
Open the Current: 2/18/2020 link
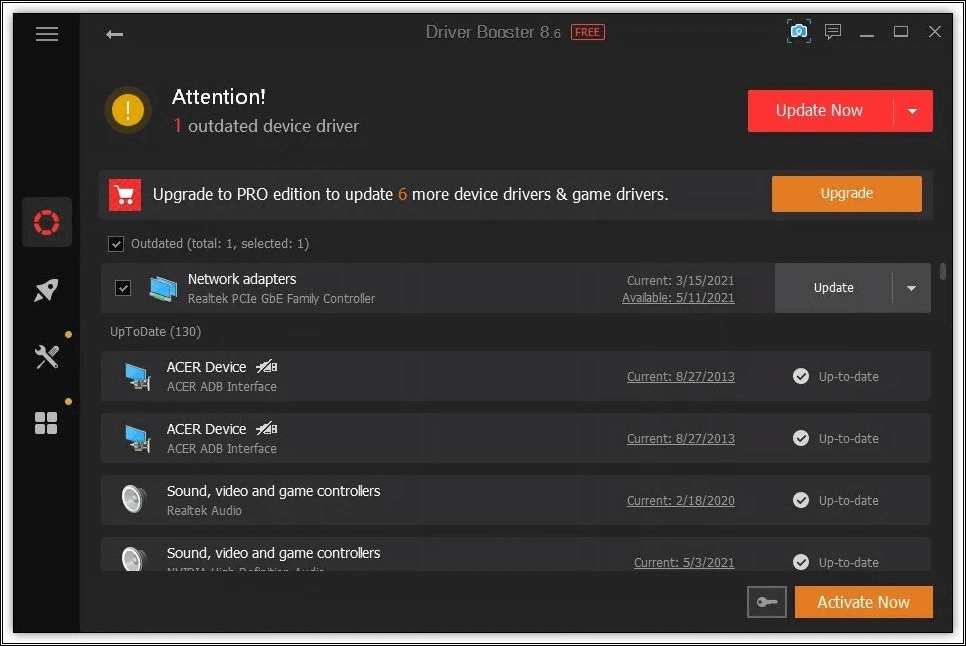coord(681,501)
